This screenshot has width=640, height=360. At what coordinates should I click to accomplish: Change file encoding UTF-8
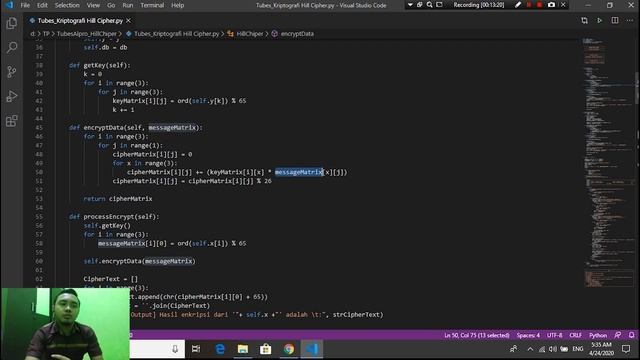click(x=554, y=335)
